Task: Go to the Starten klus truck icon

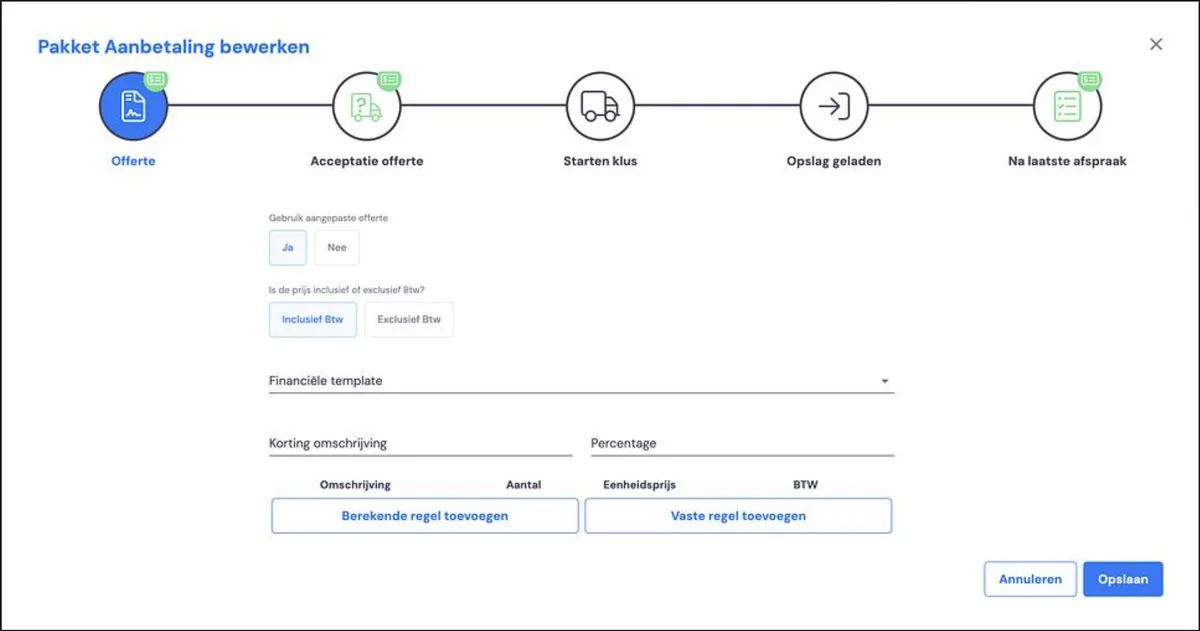Action: click(600, 106)
